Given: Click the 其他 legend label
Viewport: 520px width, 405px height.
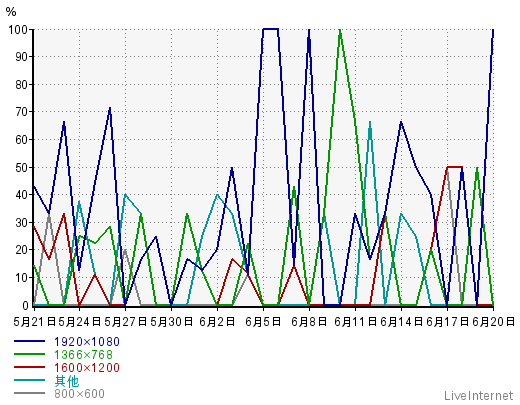Looking at the screenshot, I should pos(67,381).
